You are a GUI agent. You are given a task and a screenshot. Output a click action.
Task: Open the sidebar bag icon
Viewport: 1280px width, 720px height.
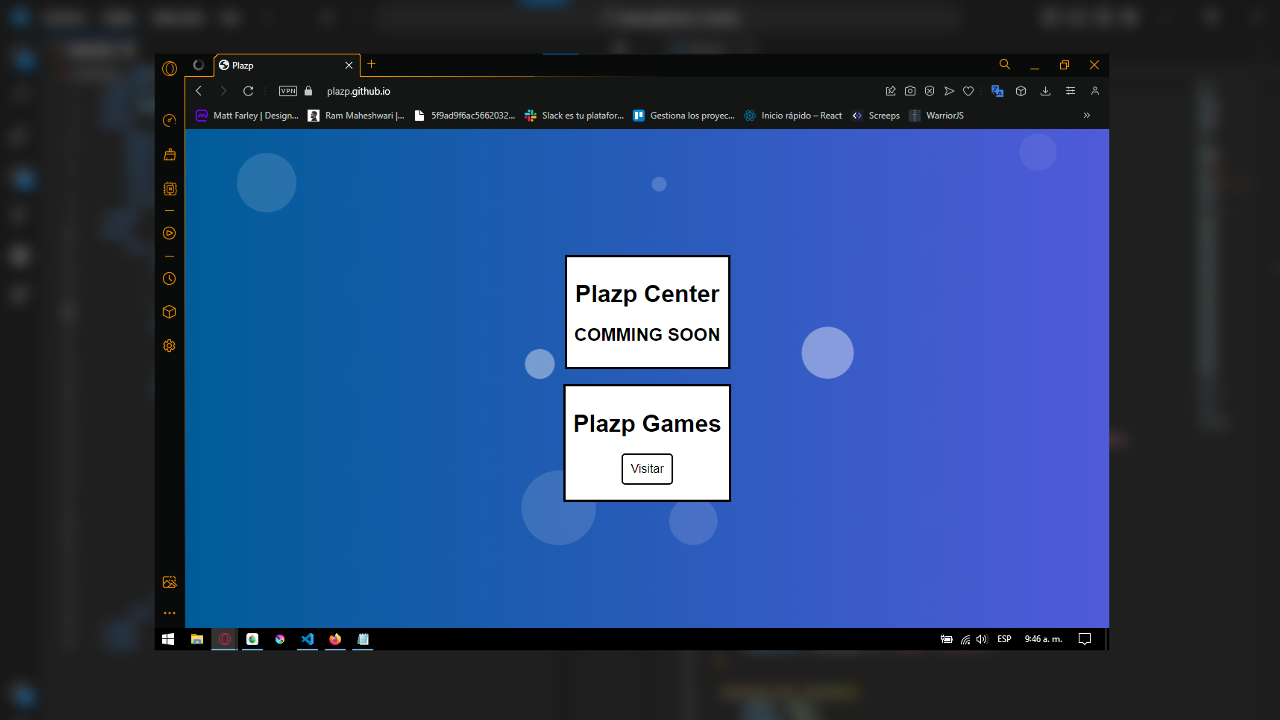click(x=169, y=154)
